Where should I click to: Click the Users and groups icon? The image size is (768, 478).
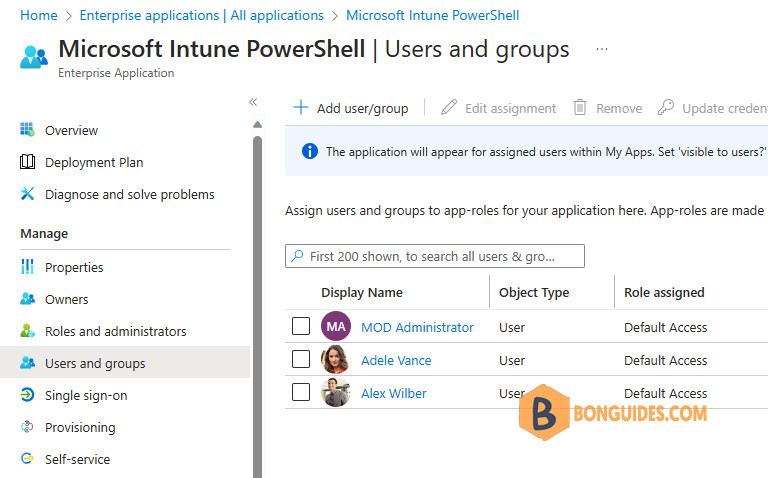(27, 363)
